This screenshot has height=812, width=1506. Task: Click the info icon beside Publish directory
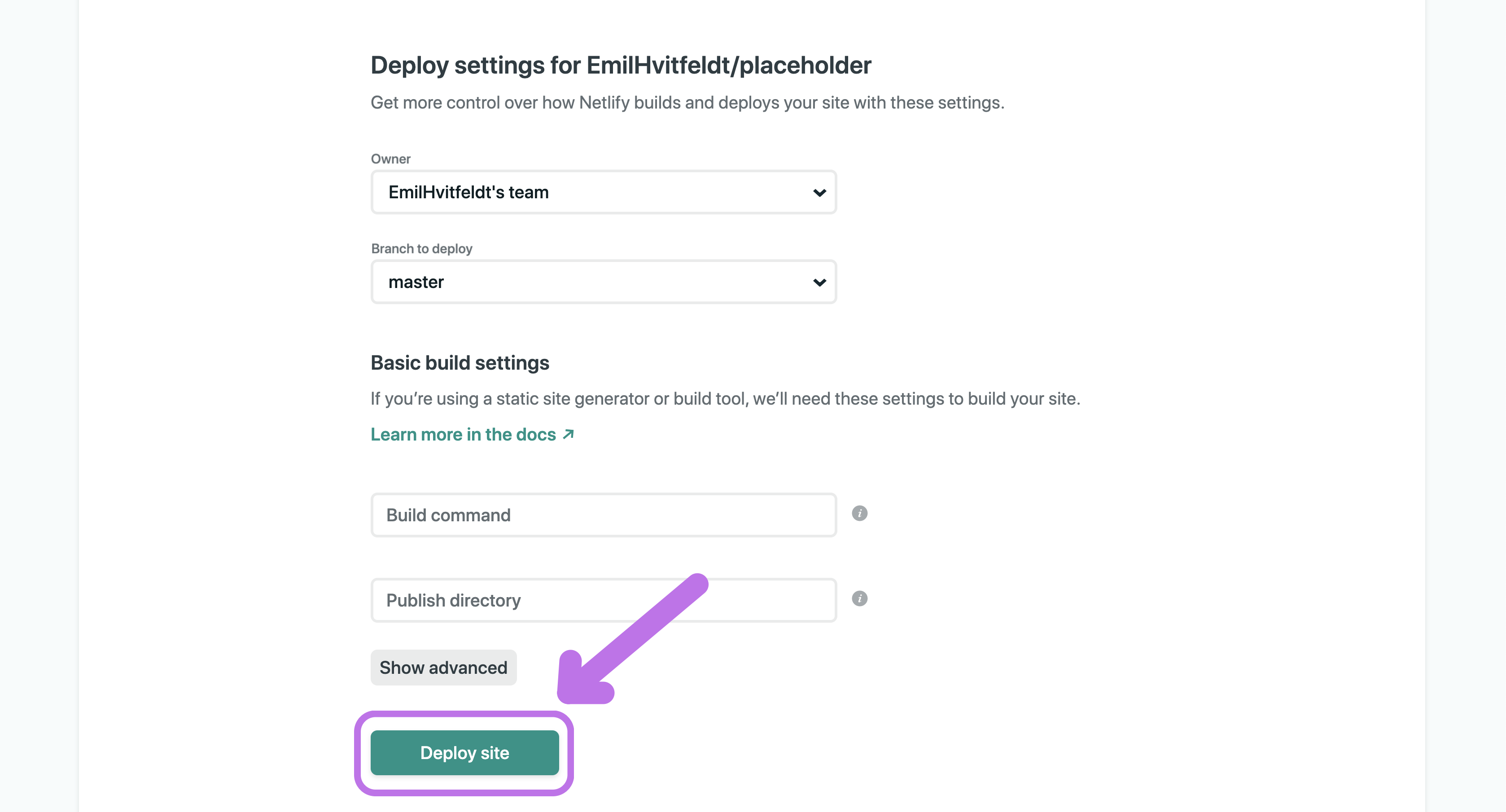point(859,598)
